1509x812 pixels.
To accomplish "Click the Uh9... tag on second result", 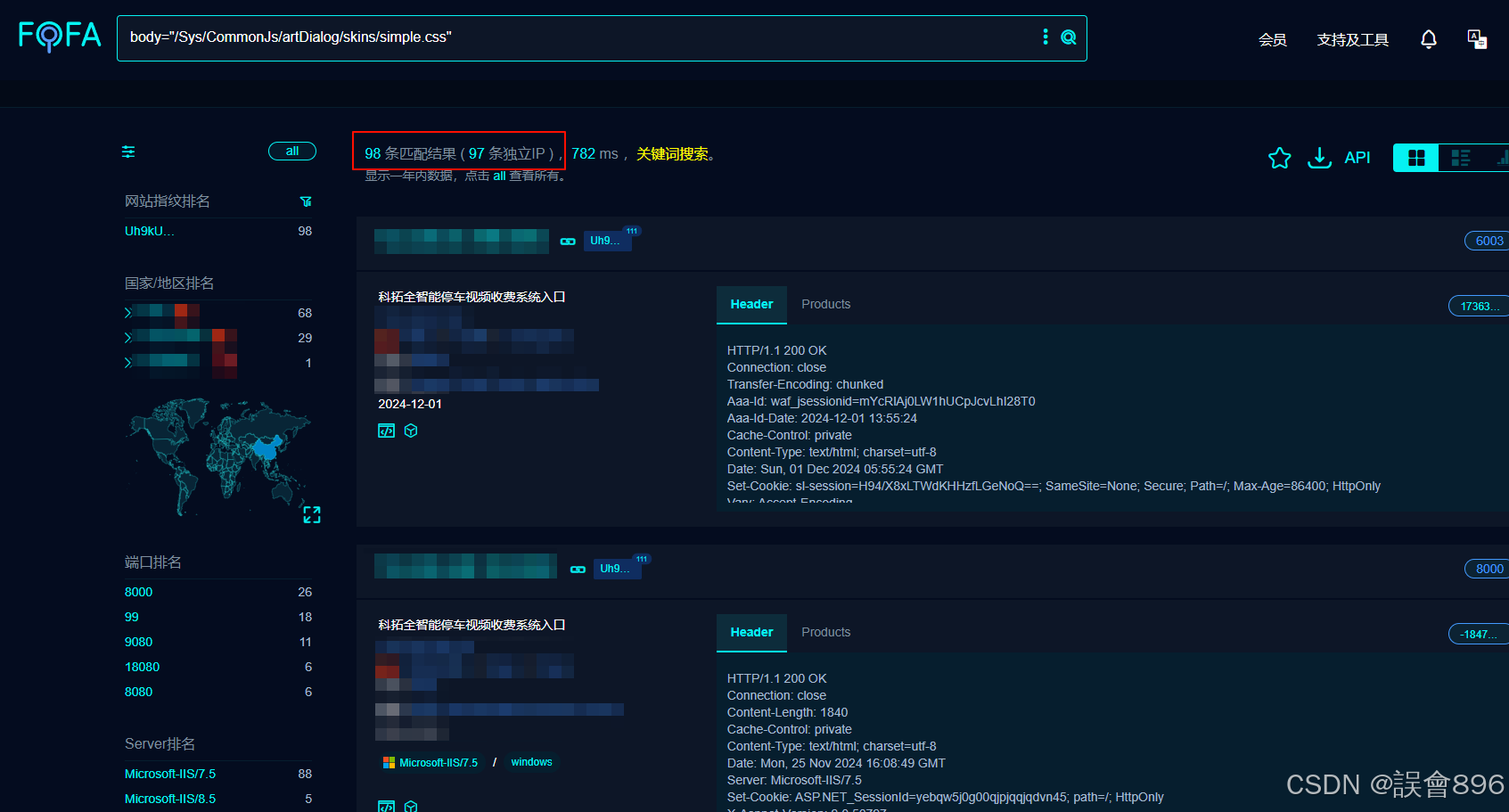I will [x=617, y=569].
